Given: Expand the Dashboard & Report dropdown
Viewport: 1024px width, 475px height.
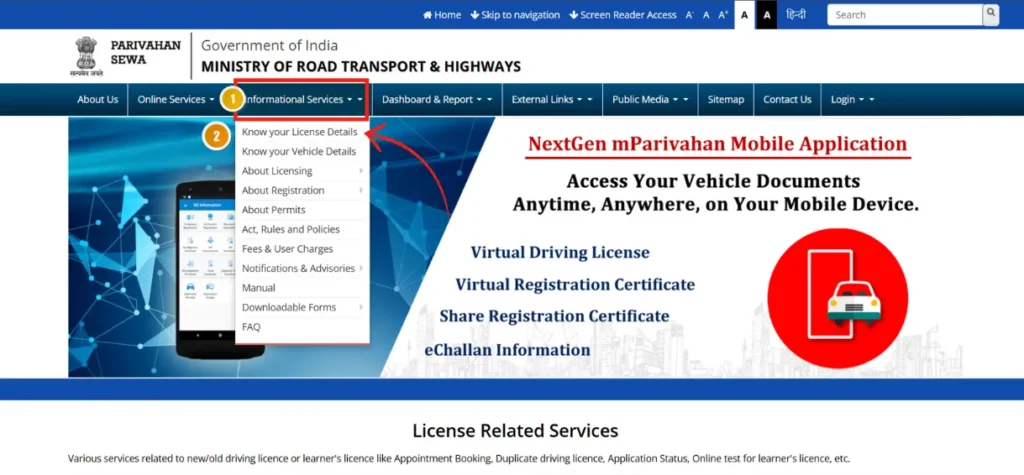Looking at the screenshot, I should click(437, 99).
